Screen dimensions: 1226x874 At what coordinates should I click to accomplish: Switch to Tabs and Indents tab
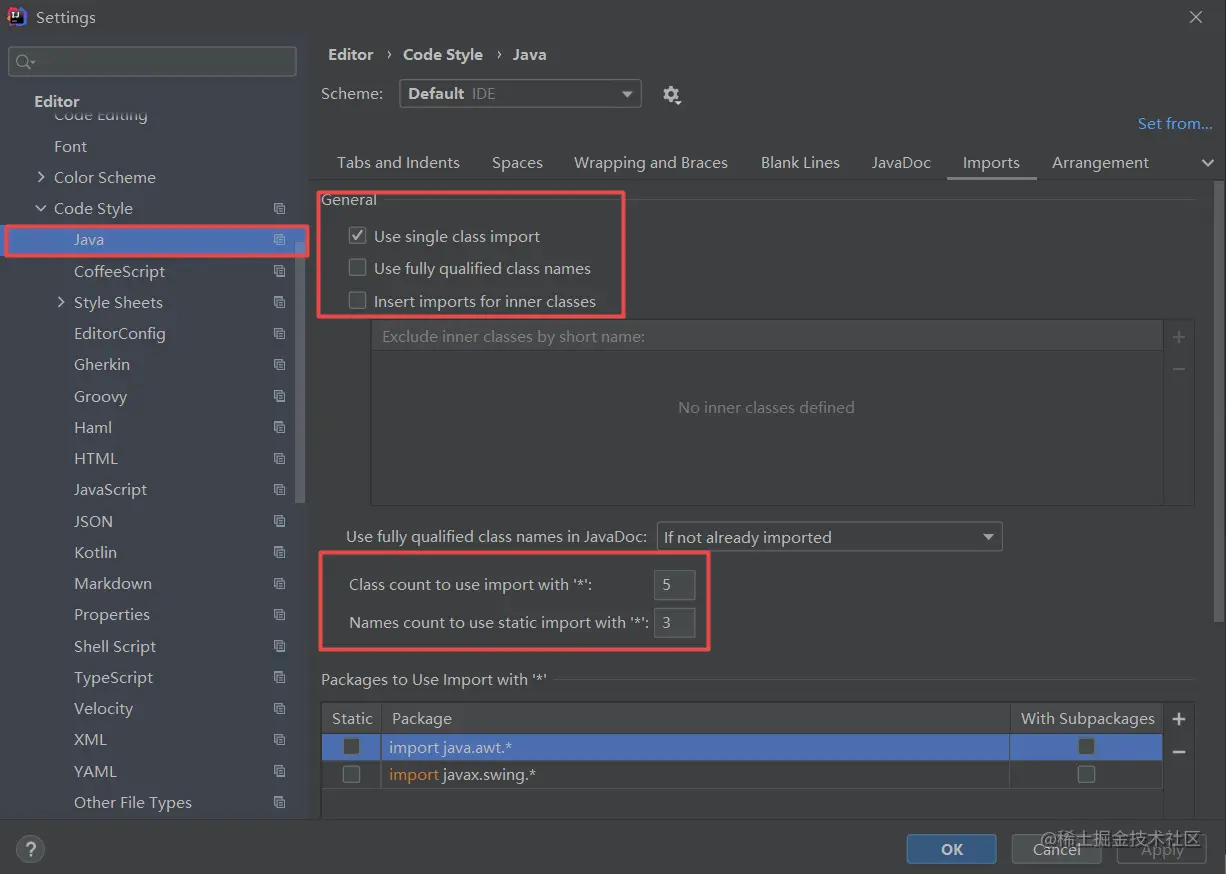(x=398, y=163)
